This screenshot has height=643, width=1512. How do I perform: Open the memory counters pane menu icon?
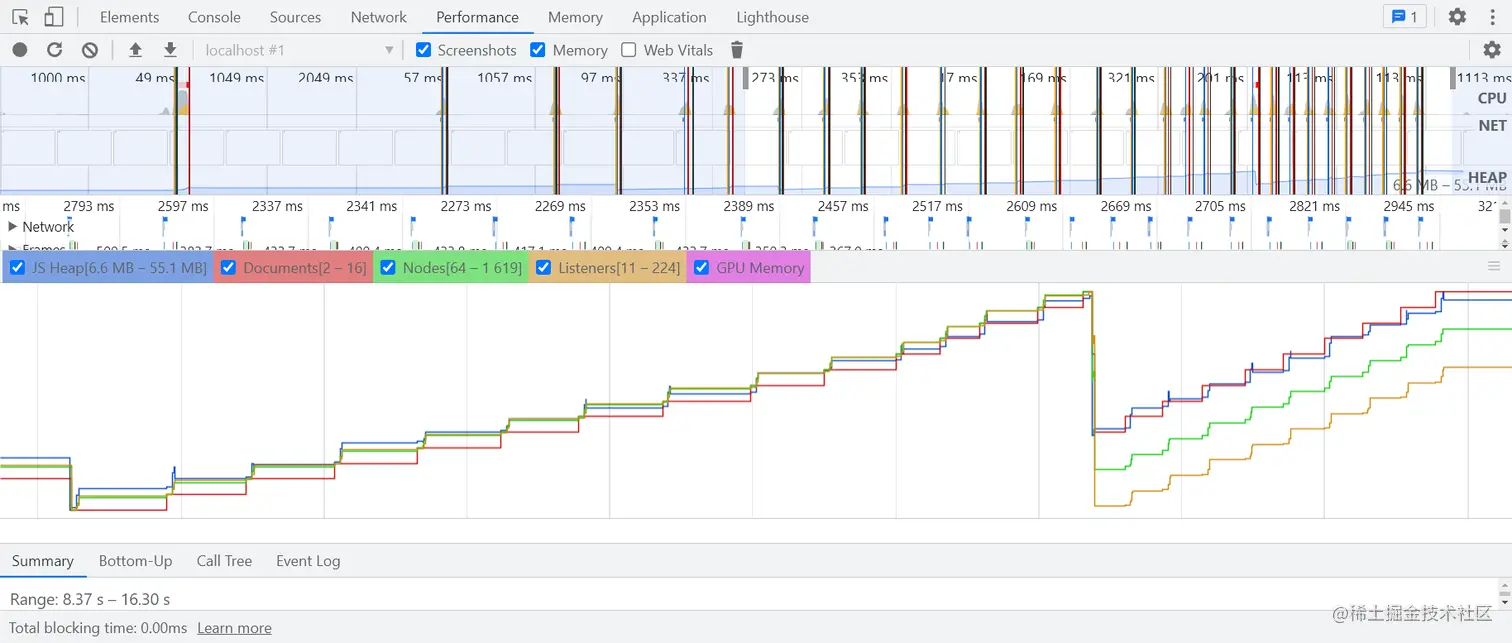pyautogui.click(x=1494, y=266)
